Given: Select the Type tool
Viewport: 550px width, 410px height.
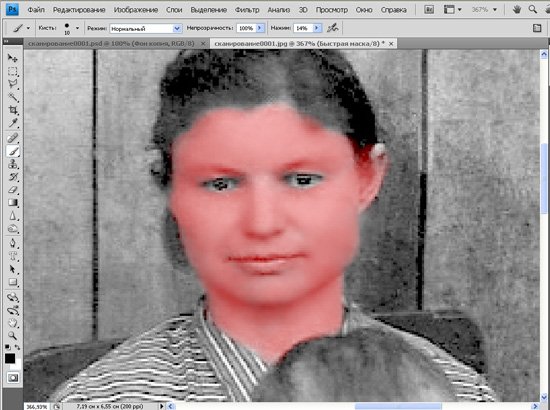Looking at the screenshot, I should (x=13, y=256).
